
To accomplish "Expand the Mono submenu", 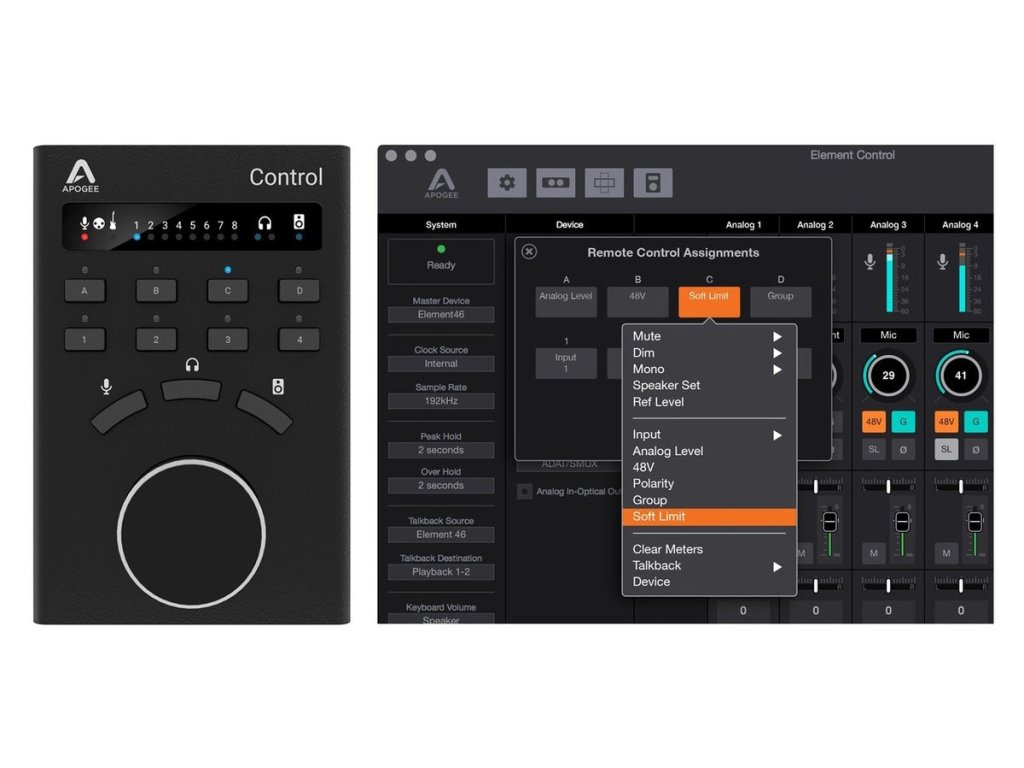I will click(x=709, y=369).
